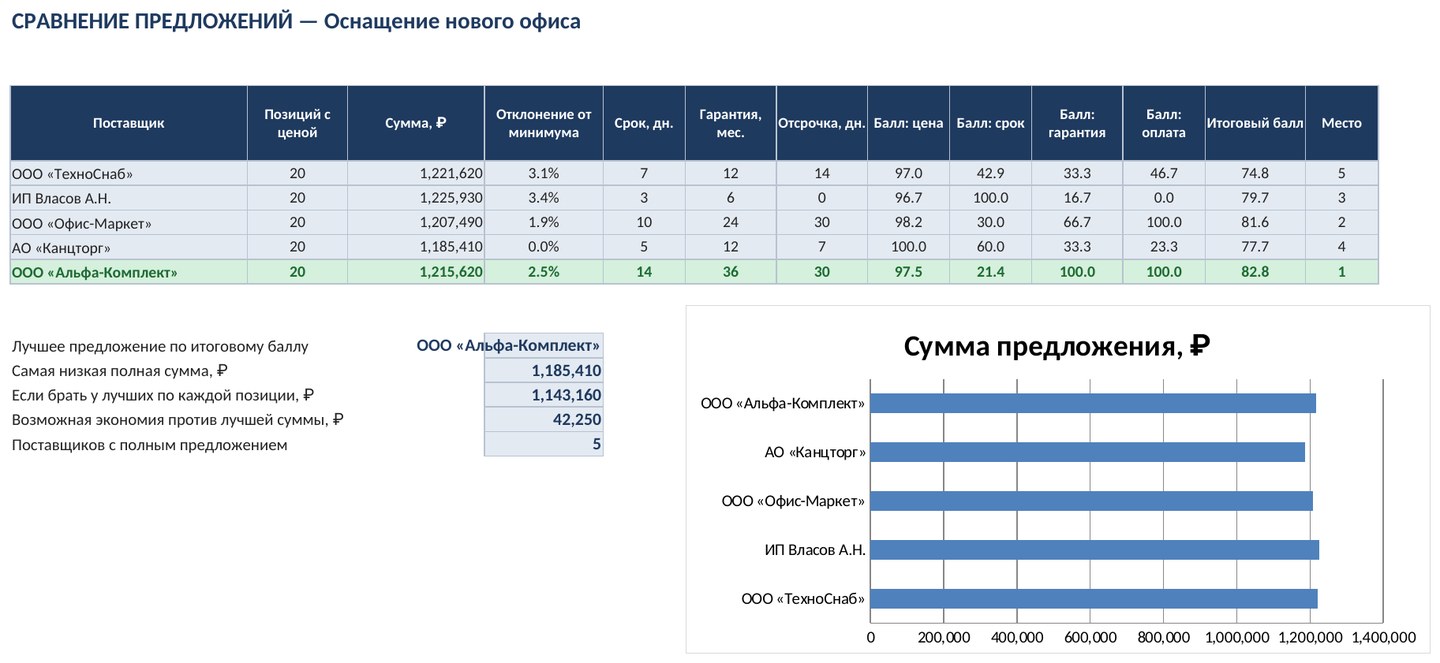Click the chart bar for ООО «Альфа-Комплект»
The height and width of the screenshot is (663, 1440).
[1093, 403]
